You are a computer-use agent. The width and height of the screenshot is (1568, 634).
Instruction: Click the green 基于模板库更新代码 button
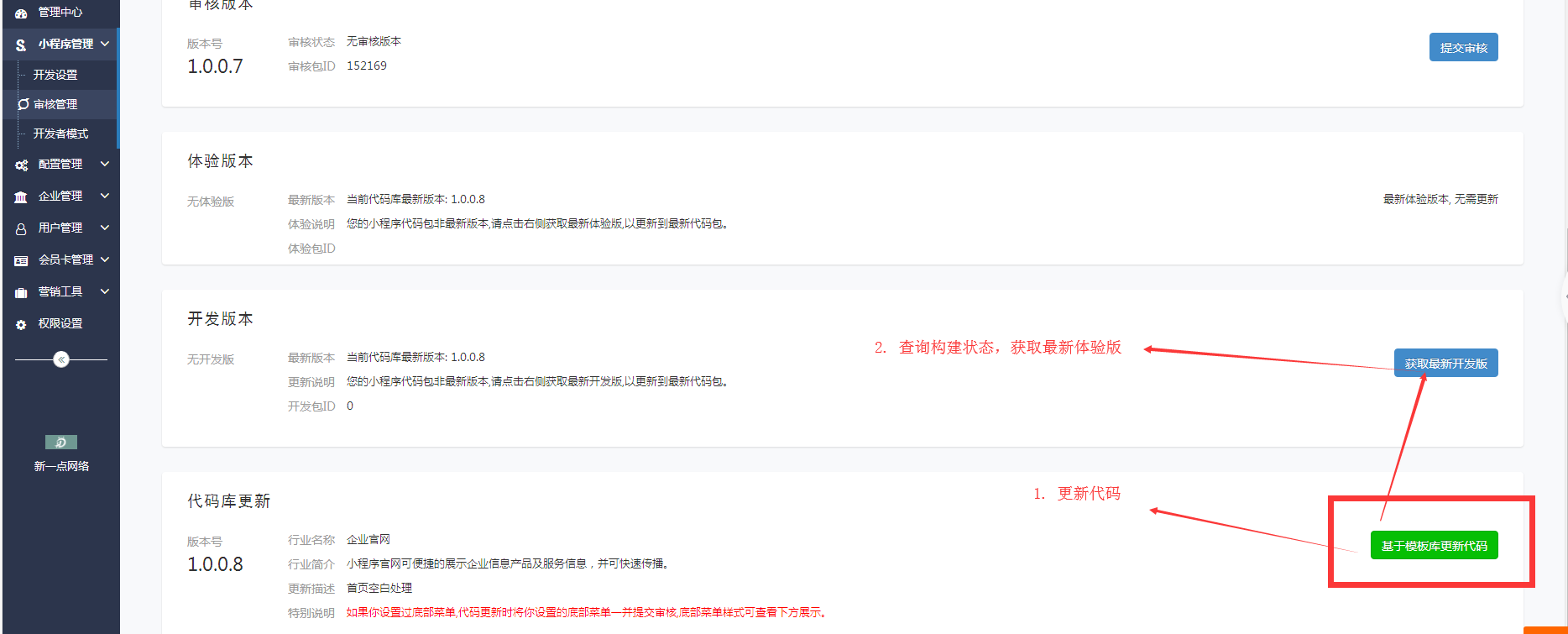click(x=1434, y=546)
